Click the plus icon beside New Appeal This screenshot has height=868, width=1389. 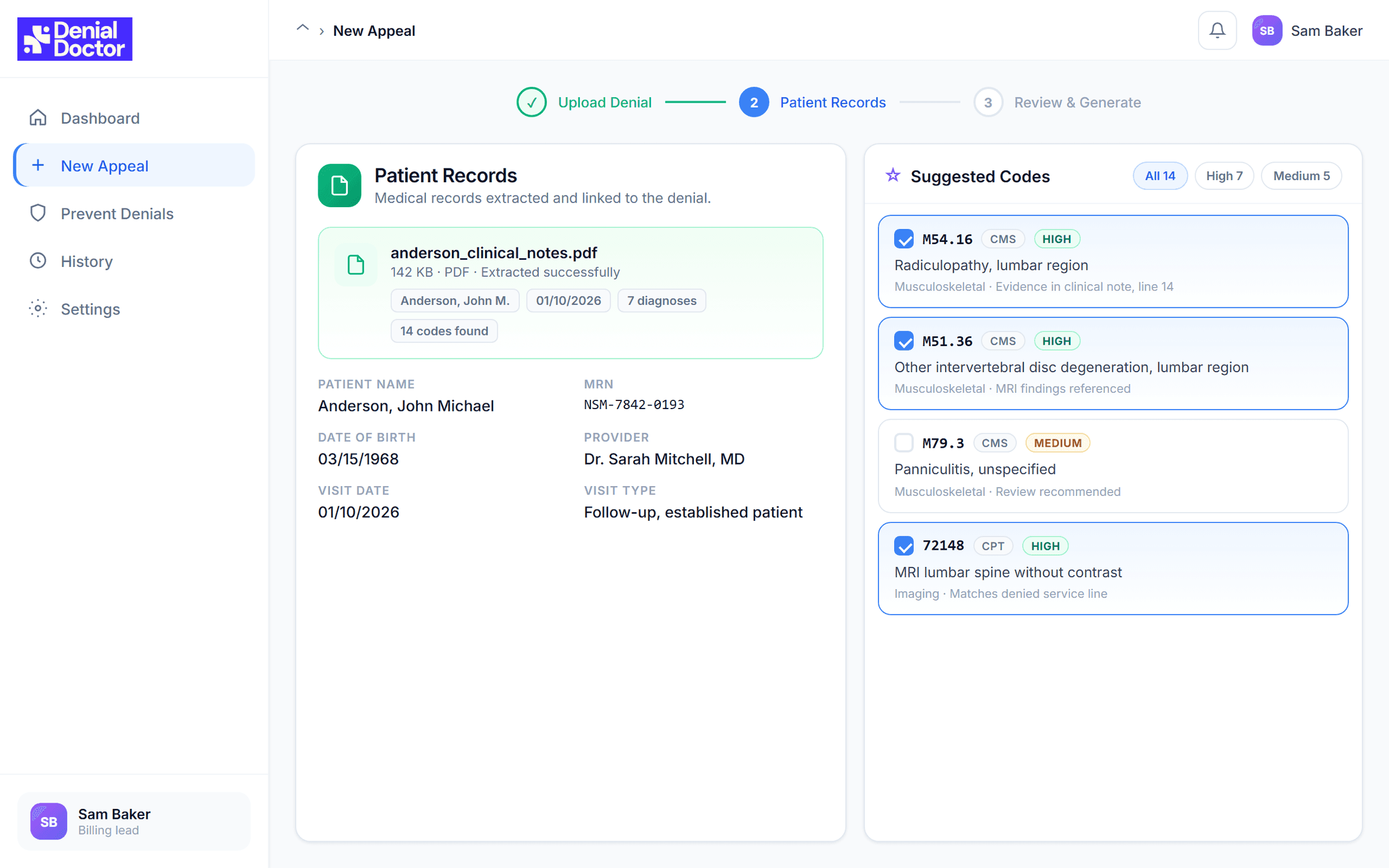point(38,165)
